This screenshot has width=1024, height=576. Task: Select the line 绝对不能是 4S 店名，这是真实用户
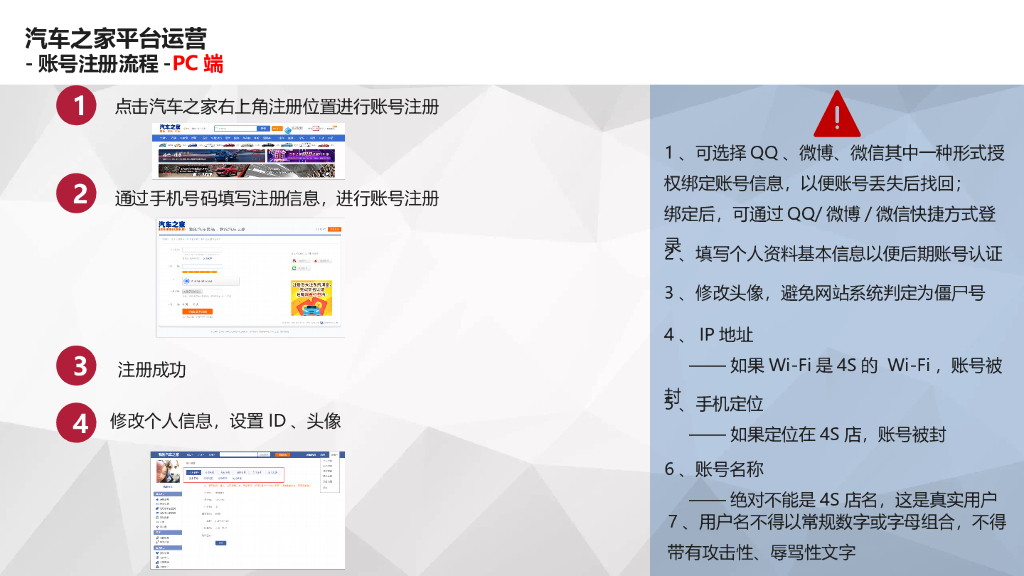[x=863, y=500]
